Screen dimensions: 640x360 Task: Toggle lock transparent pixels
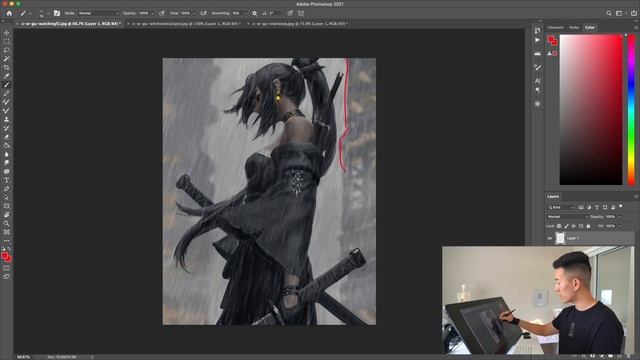pos(559,226)
